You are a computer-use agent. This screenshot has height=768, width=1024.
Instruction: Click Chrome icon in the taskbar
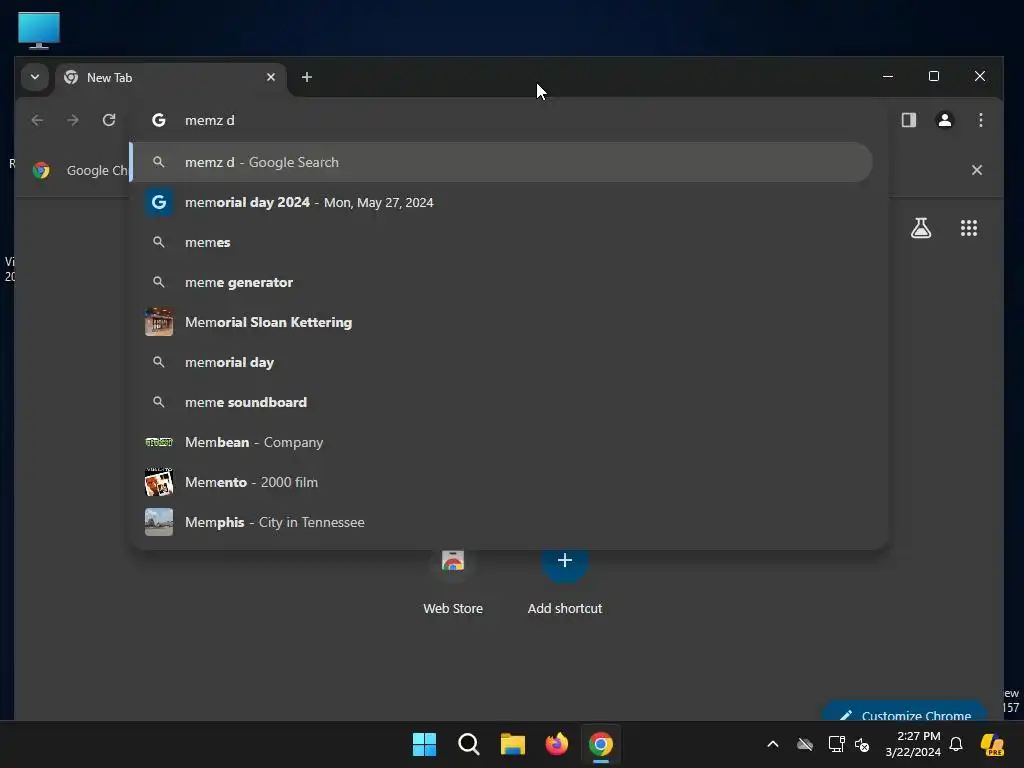601,744
